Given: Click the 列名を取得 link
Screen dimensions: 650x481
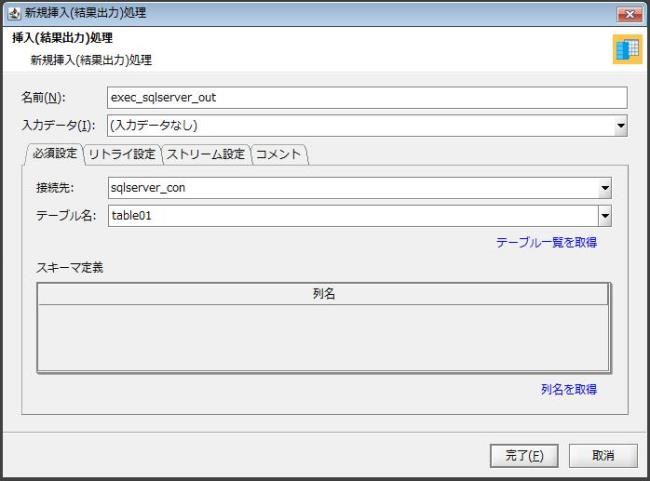Looking at the screenshot, I should [569, 389].
